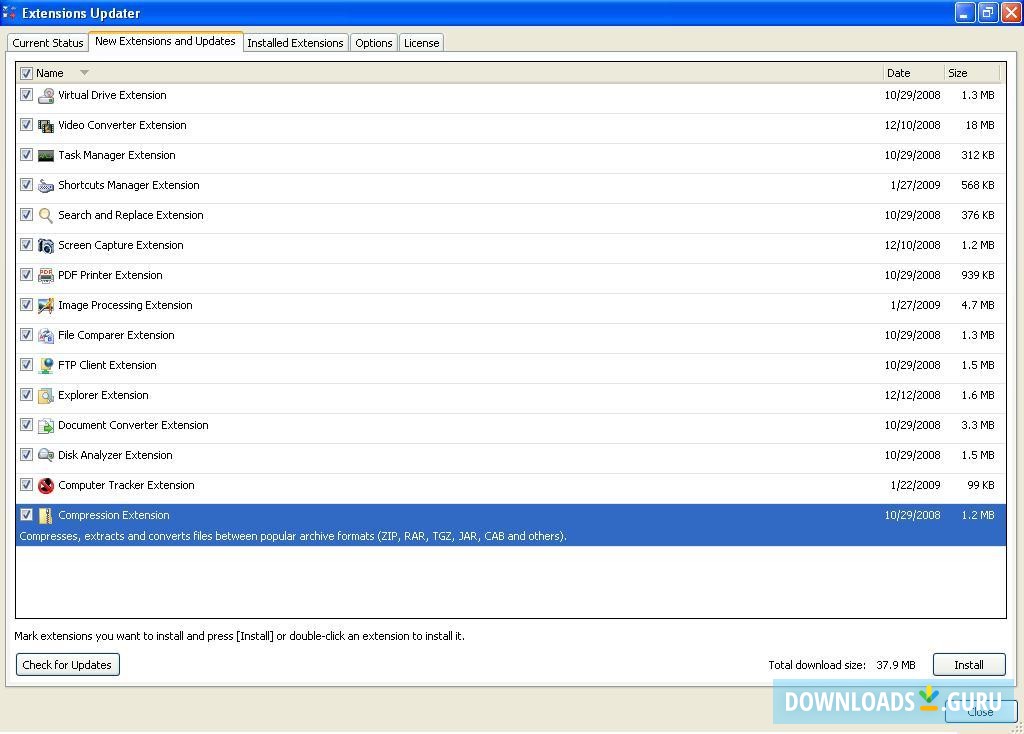This screenshot has height=734, width=1024.
Task: Uncheck File Comparer Extension checkbox
Action: click(26, 335)
